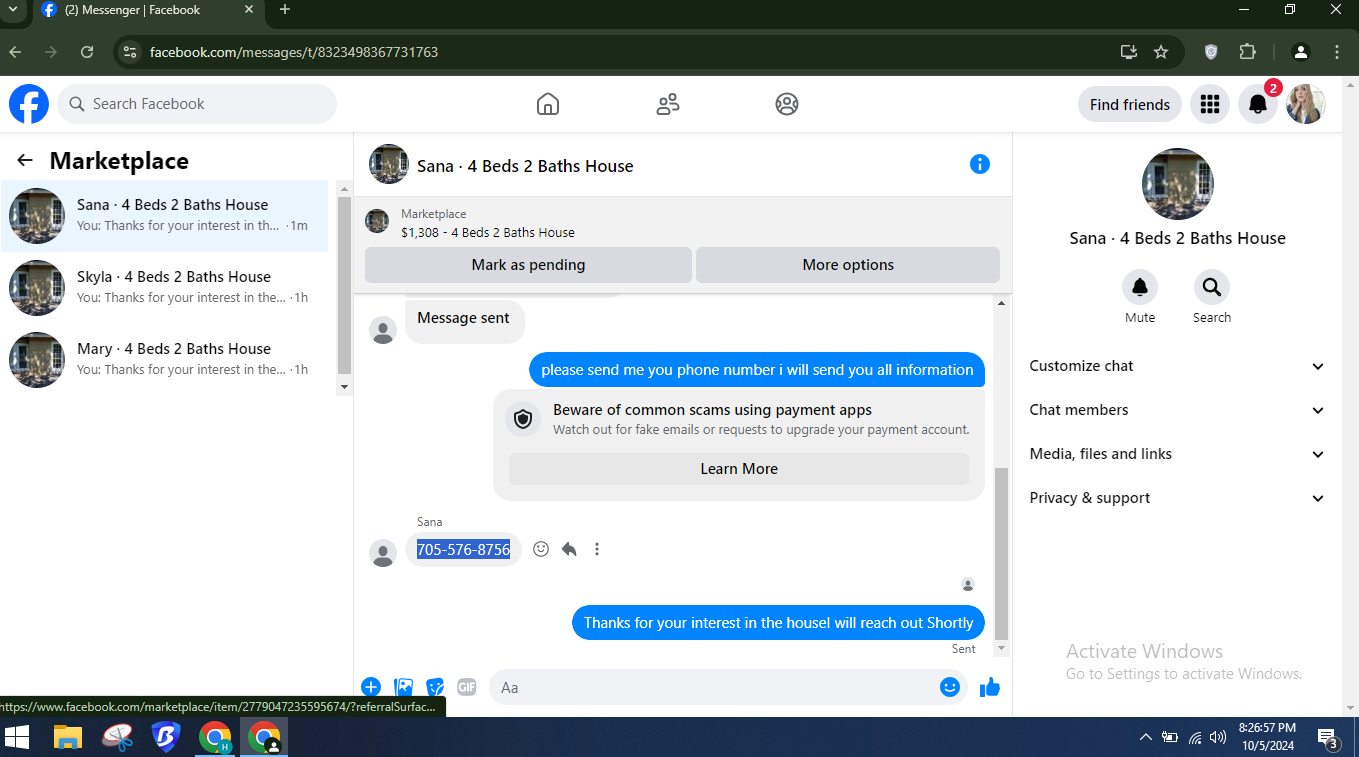Expand Media, files and links section
The height and width of the screenshot is (757, 1359).
1178,454
